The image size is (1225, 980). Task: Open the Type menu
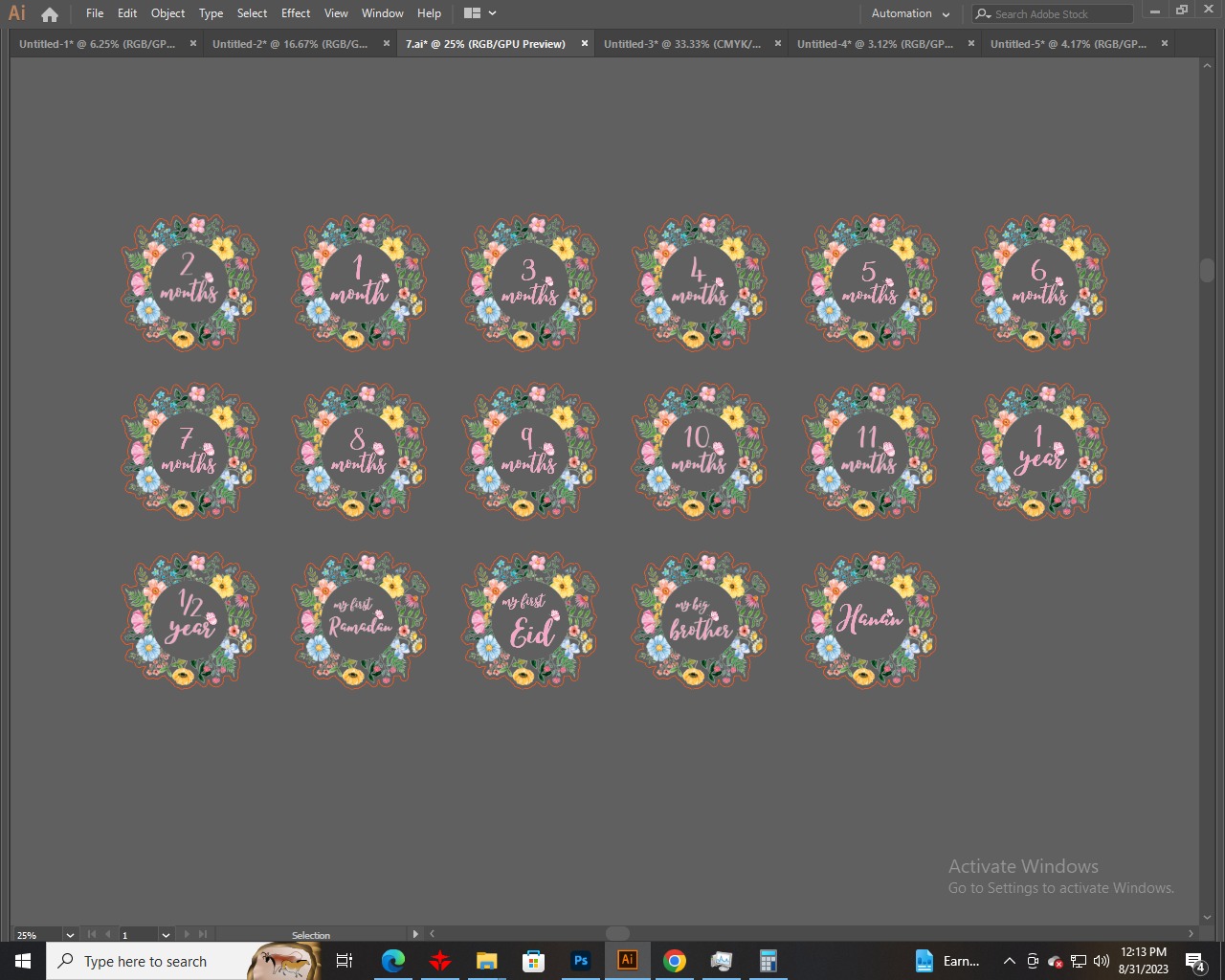(x=212, y=13)
